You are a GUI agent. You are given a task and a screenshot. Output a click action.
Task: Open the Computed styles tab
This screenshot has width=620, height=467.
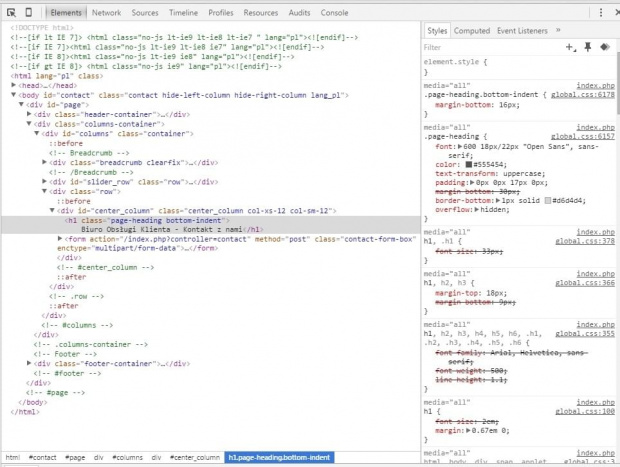tap(472, 31)
